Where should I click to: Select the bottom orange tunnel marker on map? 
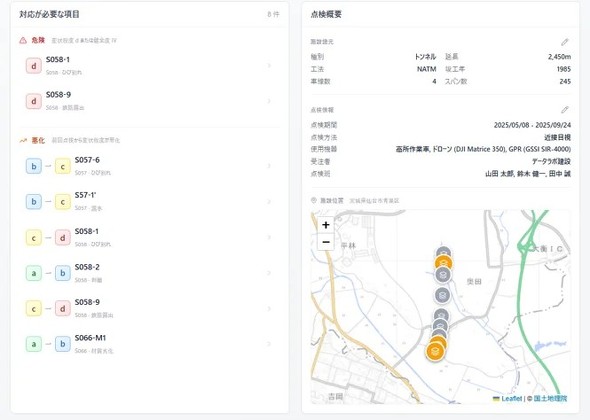[435, 352]
